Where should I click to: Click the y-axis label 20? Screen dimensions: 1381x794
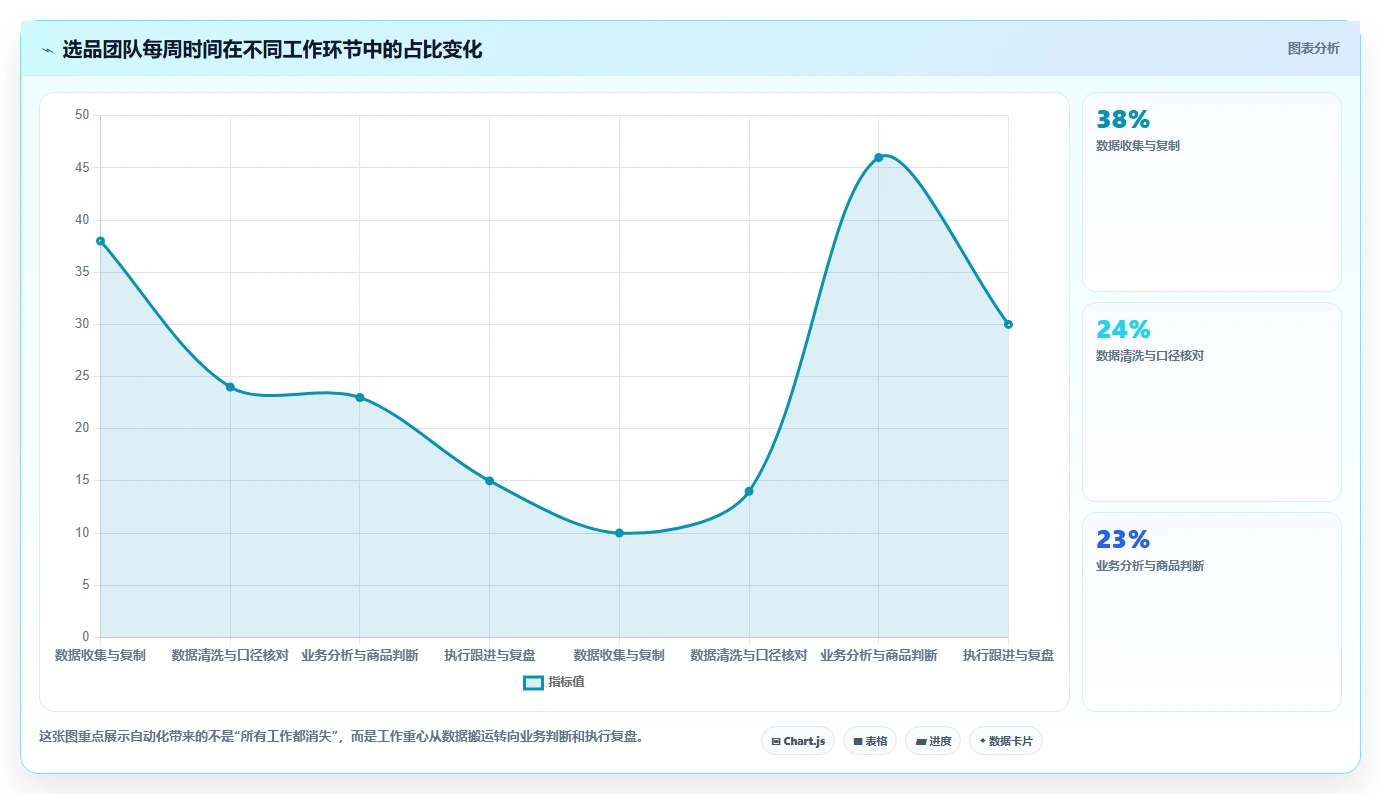(82, 428)
